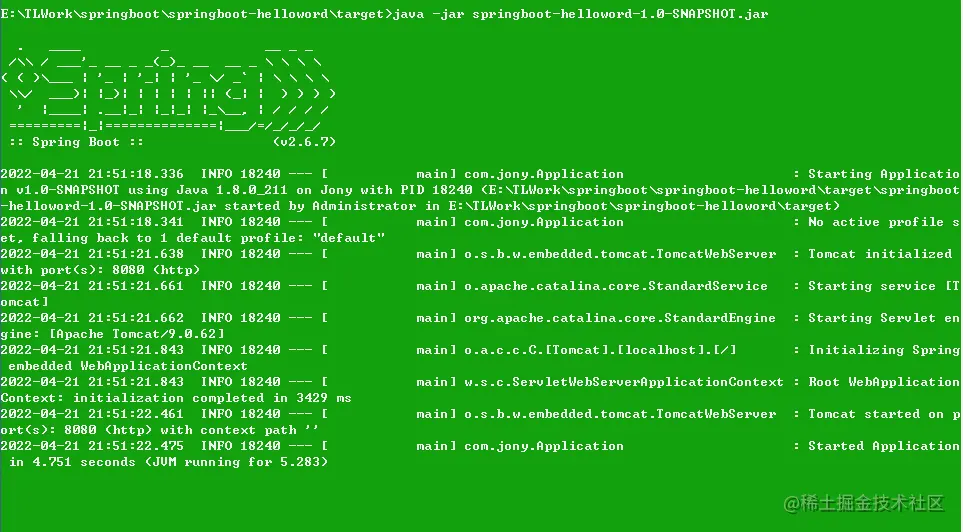This screenshot has height=532, width=963.
Task: Click the ': Starting Applicatio' message text
Action: 877,174
